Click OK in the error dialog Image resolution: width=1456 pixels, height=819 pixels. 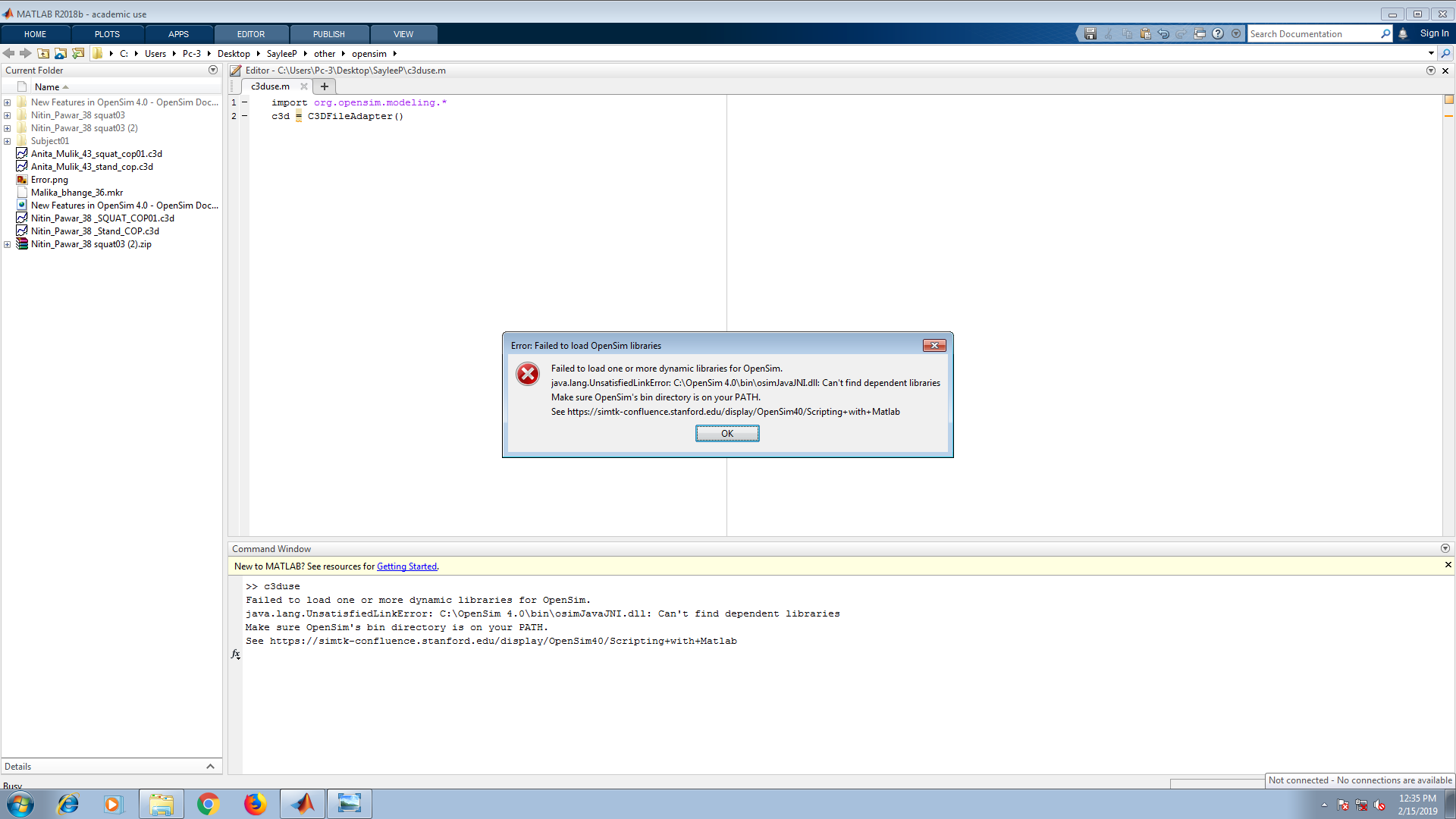coord(727,434)
